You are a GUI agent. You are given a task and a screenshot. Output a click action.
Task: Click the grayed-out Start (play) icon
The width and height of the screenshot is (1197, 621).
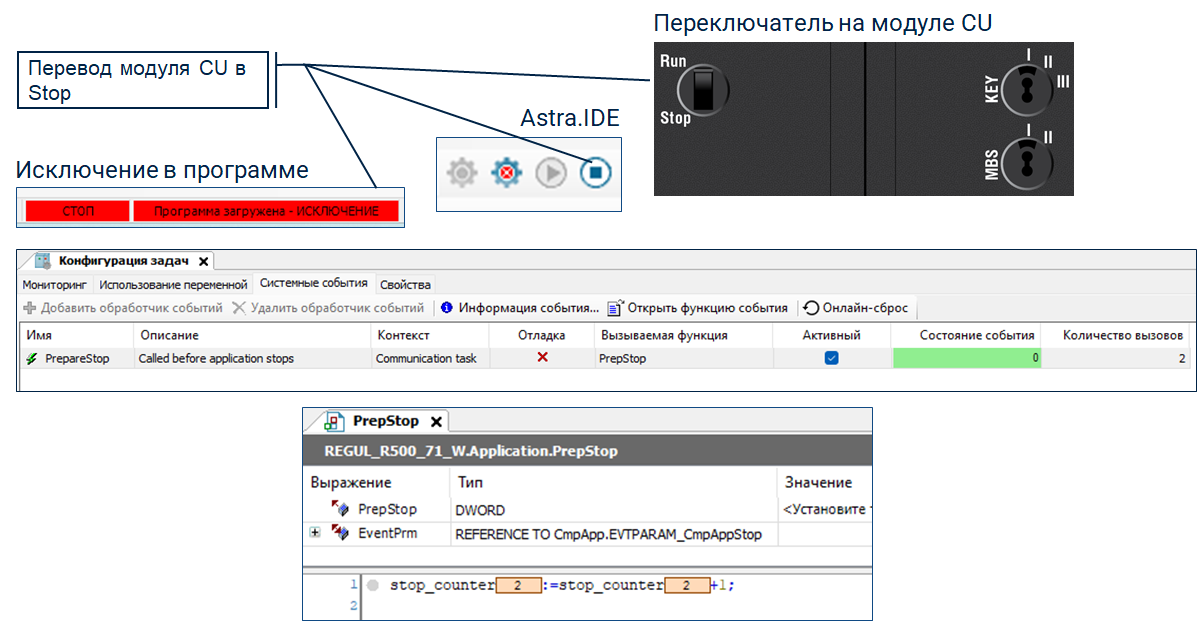click(x=550, y=173)
